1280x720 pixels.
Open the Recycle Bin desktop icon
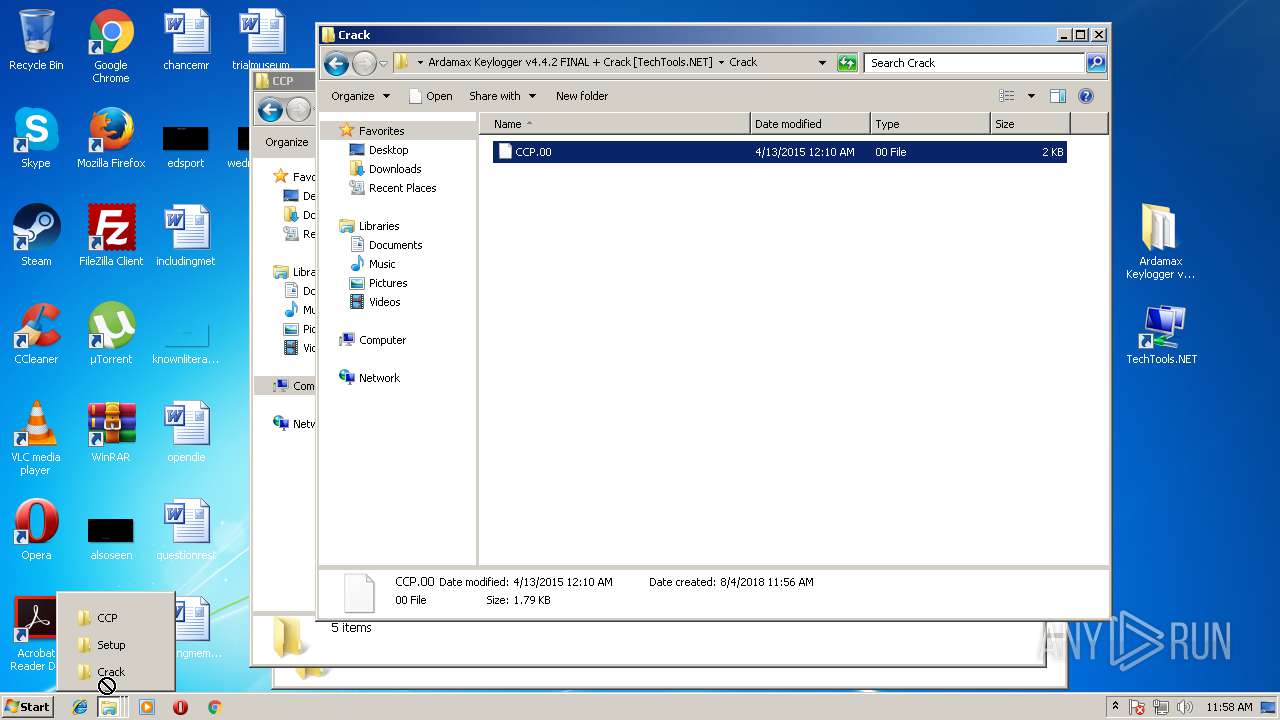[36, 40]
